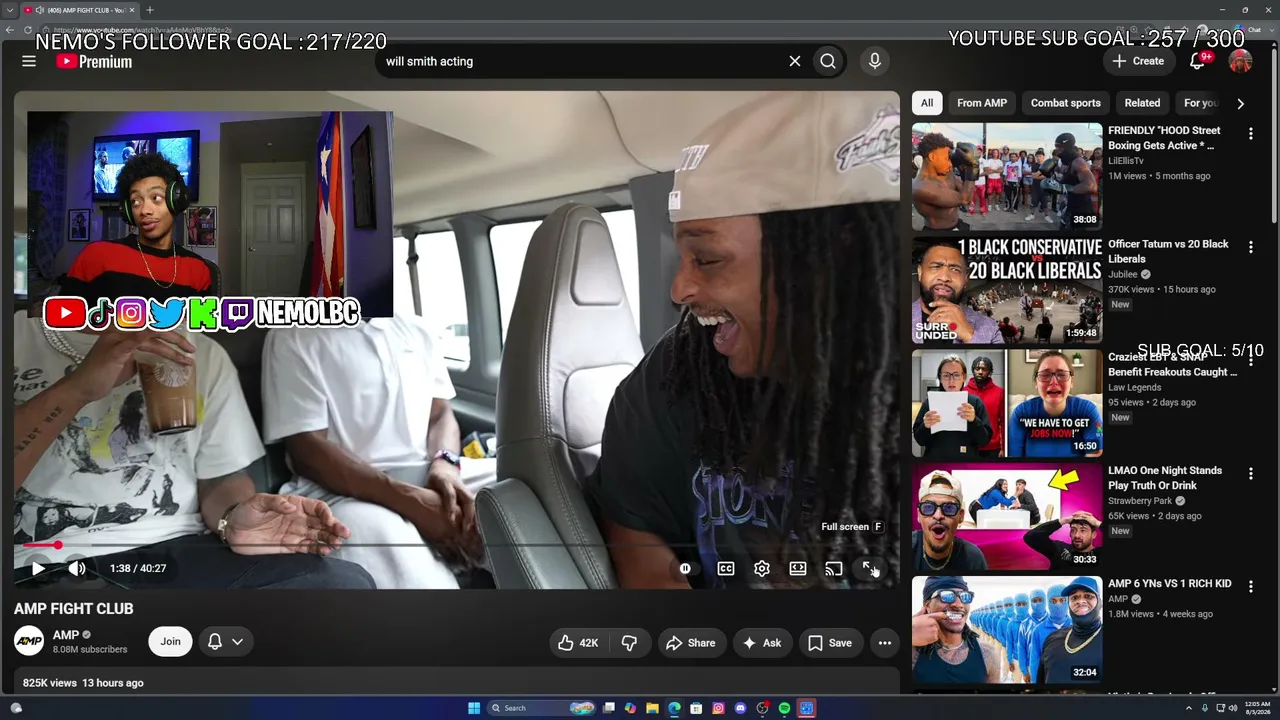Clear the search box with the X
This screenshot has width=1280, height=720.
pyautogui.click(x=795, y=61)
